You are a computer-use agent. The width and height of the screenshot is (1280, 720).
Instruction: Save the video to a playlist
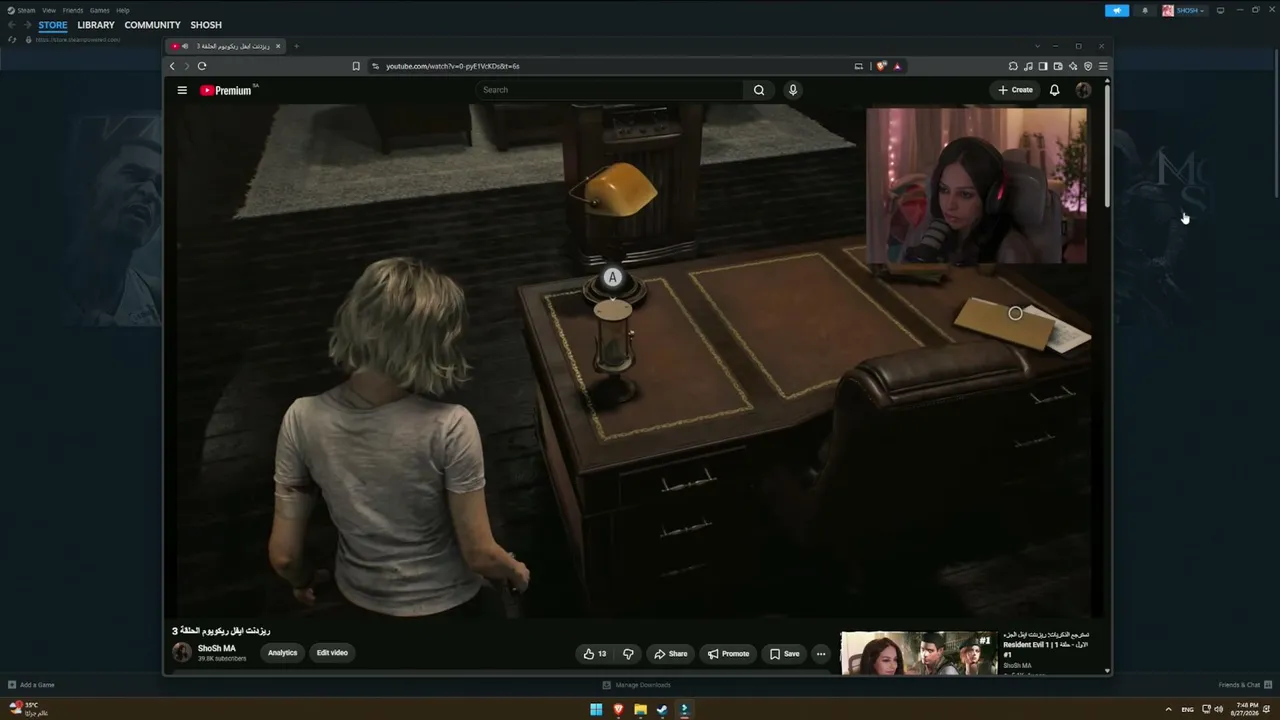tap(784, 654)
